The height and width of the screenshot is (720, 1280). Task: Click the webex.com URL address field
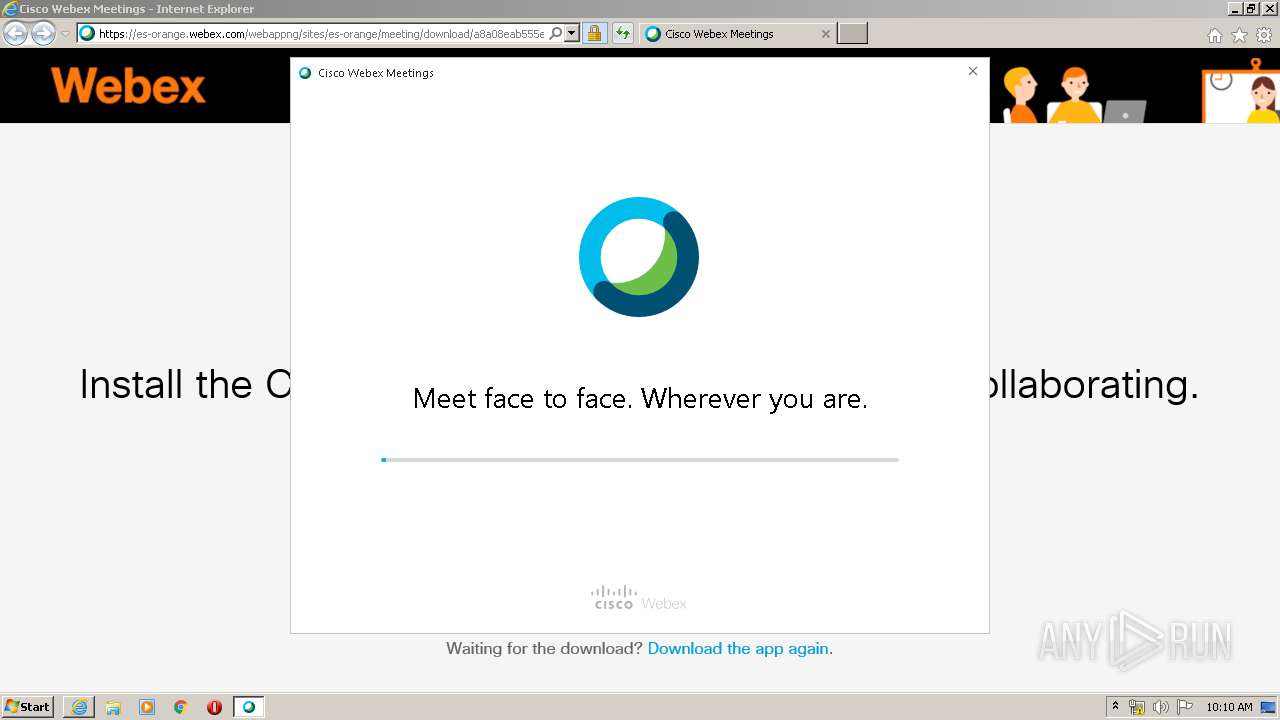[321, 34]
